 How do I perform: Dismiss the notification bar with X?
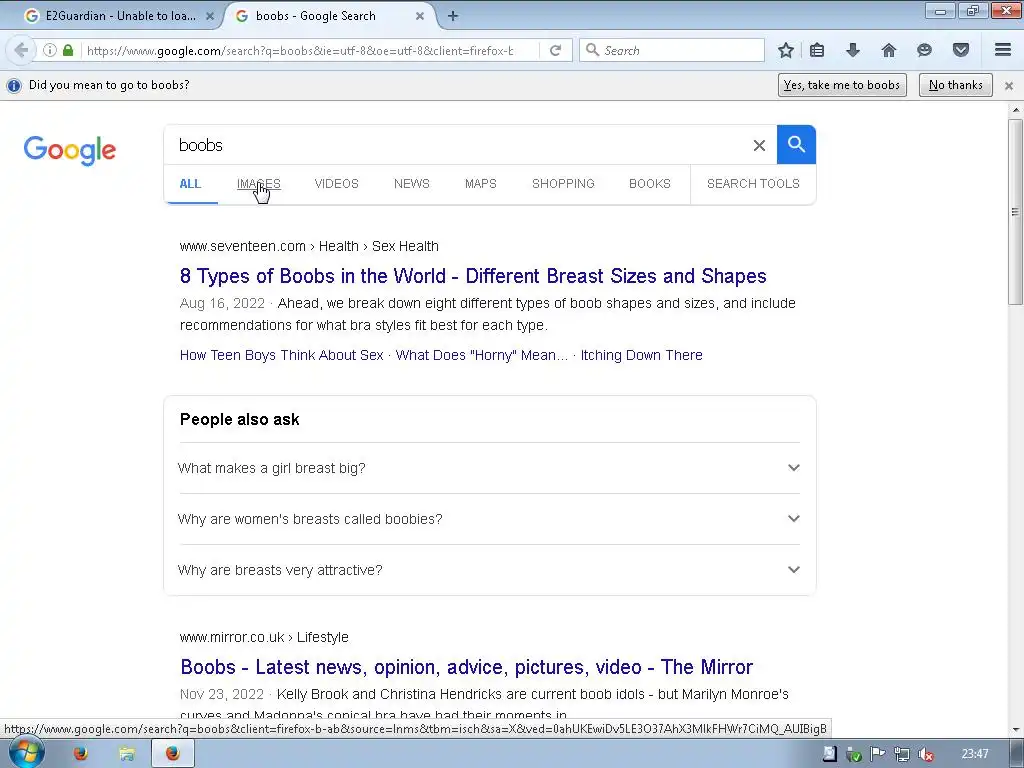tap(1009, 86)
